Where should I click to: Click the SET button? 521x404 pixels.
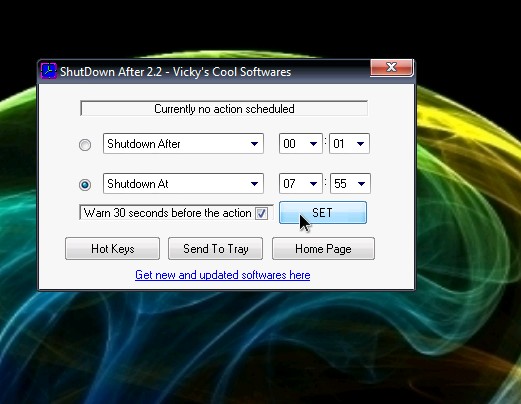323,213
